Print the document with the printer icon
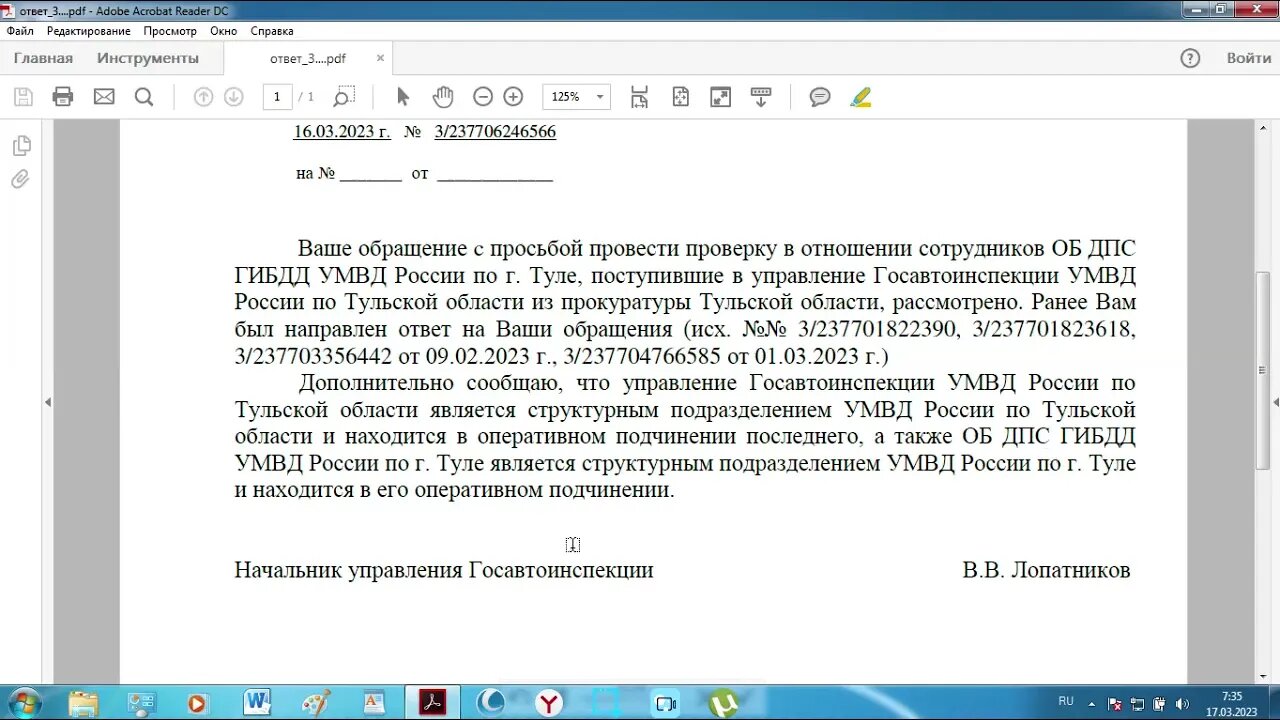Screen dimensions: 1280x720 [x=63, y=97]
